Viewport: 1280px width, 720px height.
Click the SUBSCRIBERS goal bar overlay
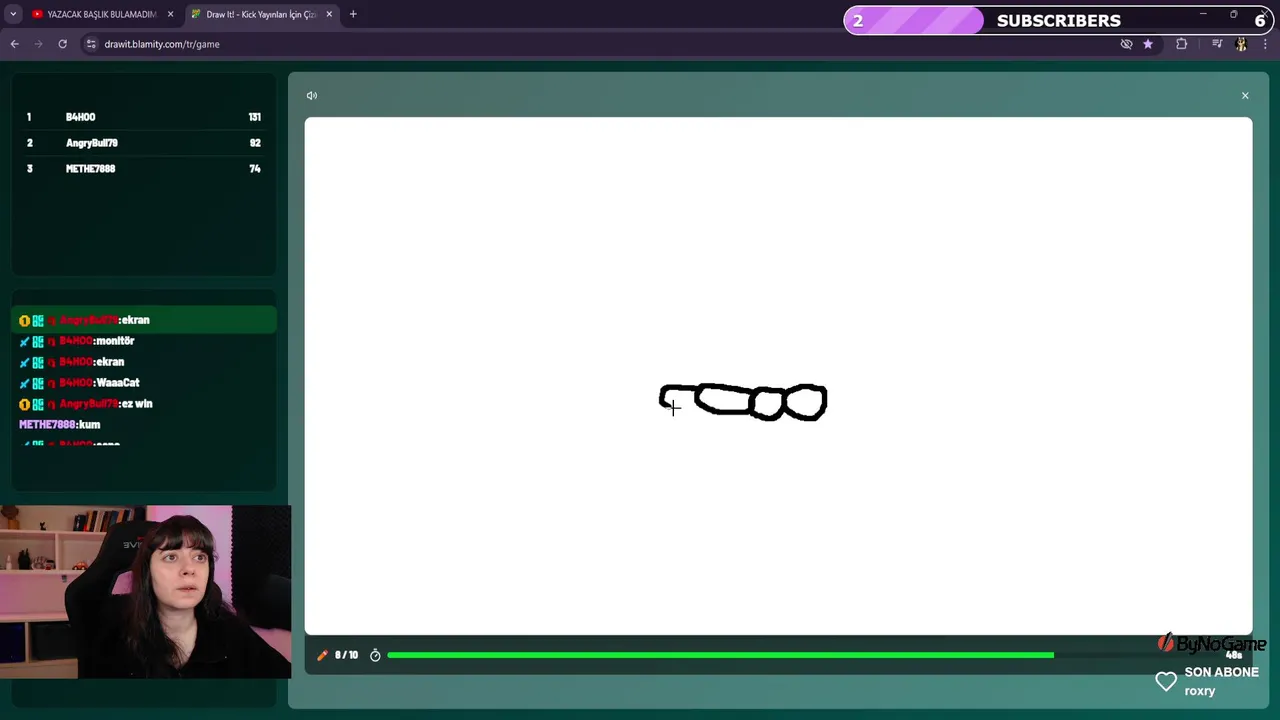pos(1060,20)
